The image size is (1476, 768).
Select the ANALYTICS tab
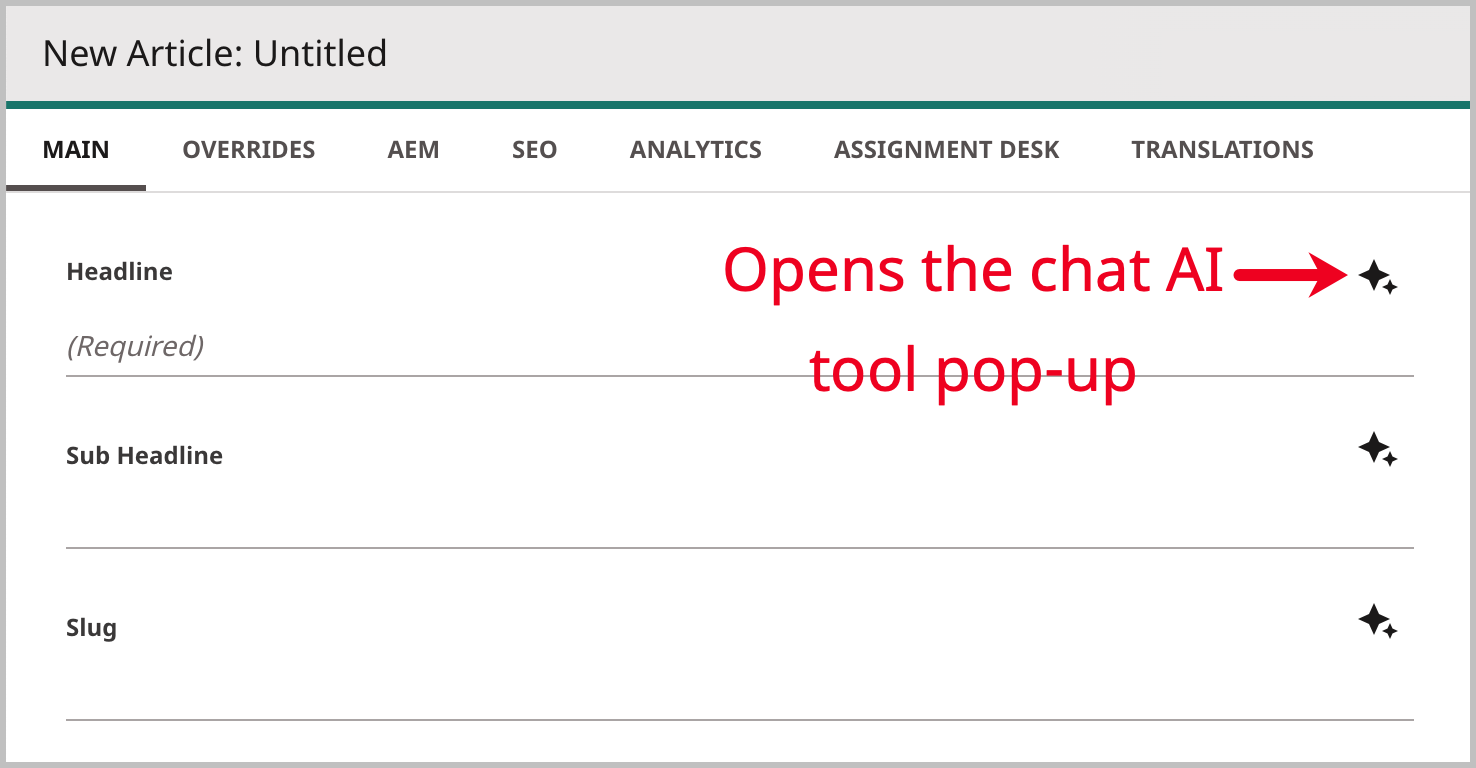(696, 150)
